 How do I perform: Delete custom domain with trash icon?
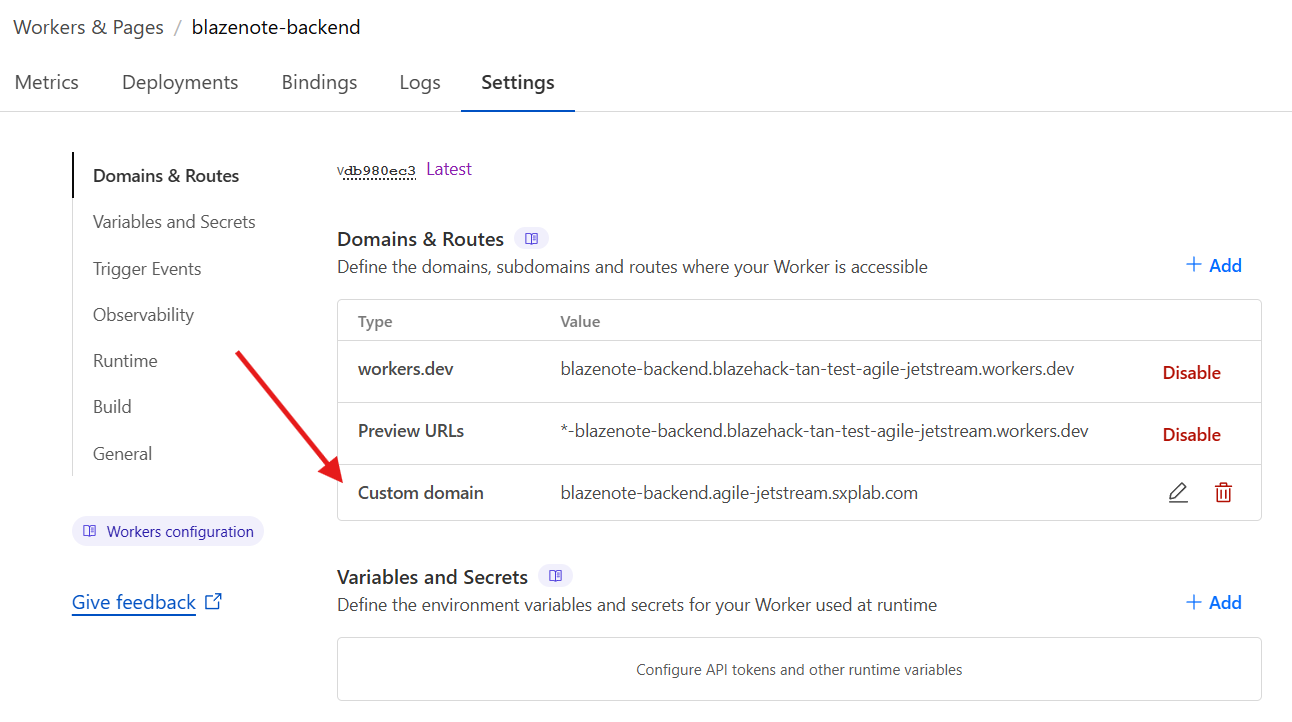point(1223,492)
